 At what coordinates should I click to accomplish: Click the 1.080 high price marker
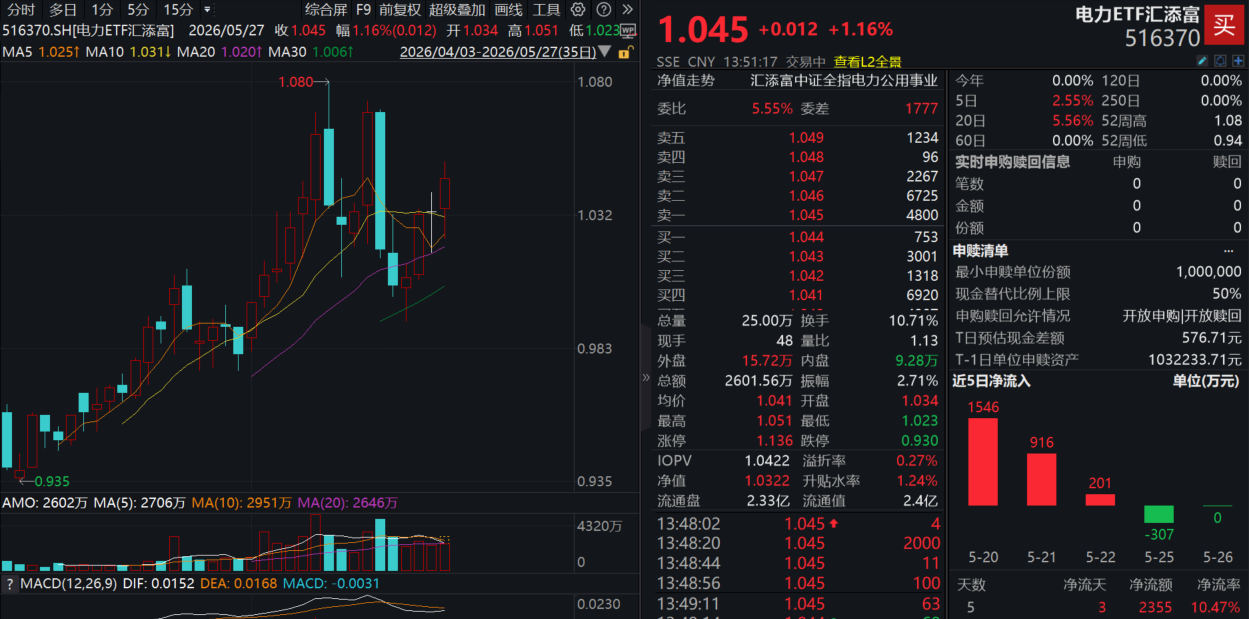295,82
